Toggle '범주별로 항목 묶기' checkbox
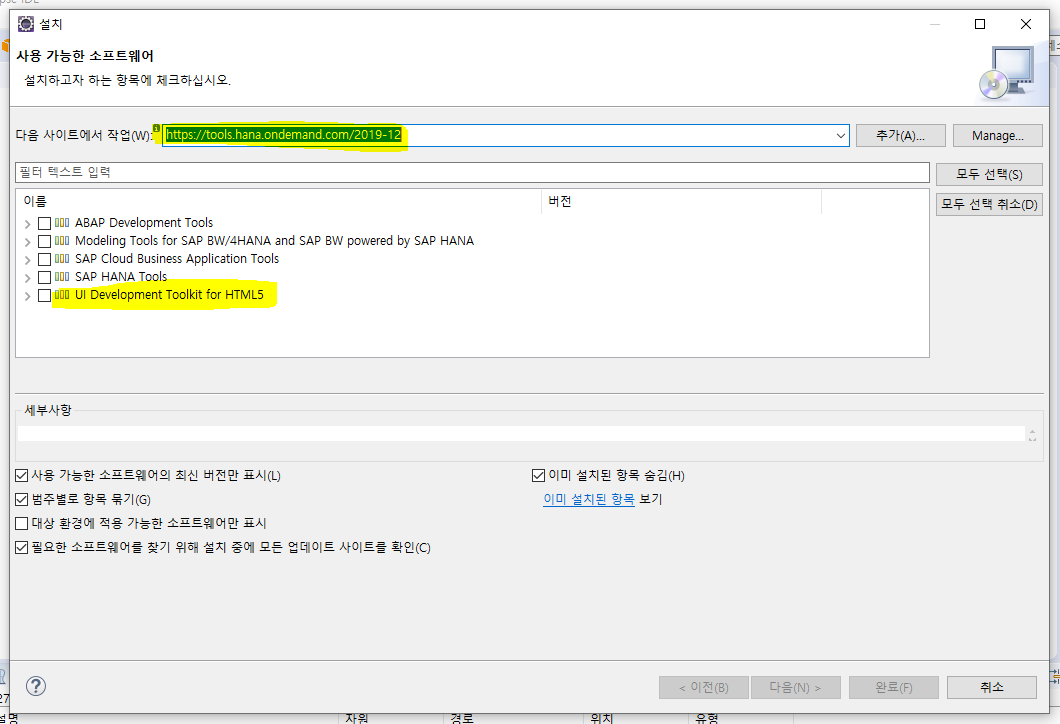 (22, 500)
